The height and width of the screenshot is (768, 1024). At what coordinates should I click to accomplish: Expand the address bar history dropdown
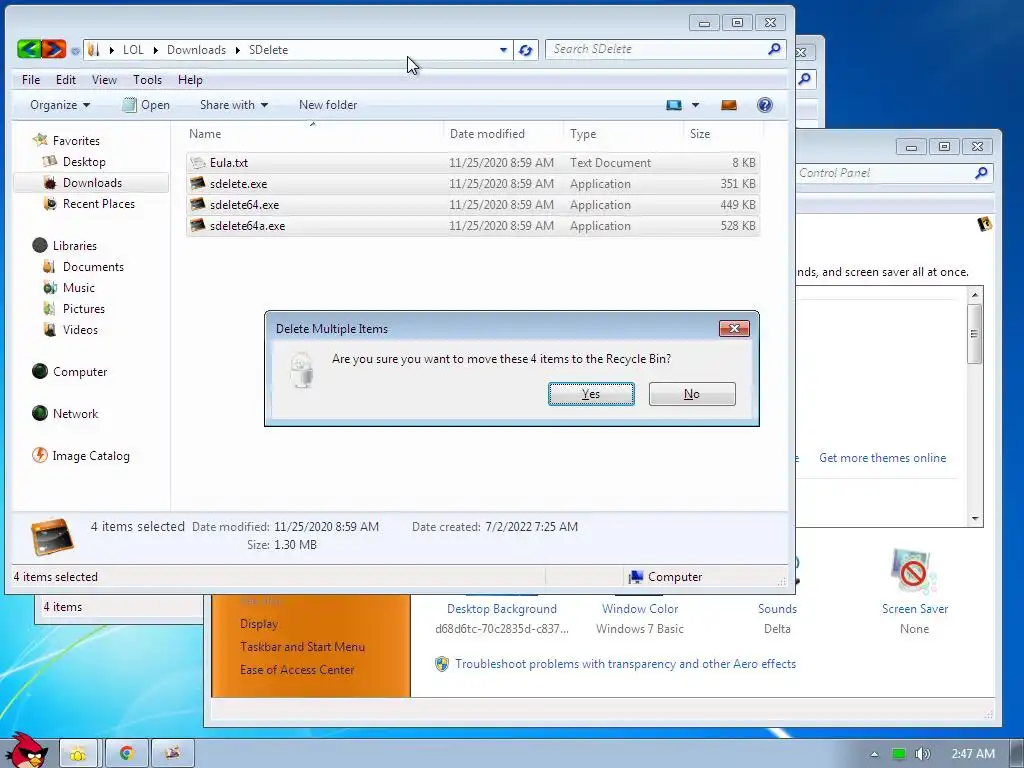(503, 50)
